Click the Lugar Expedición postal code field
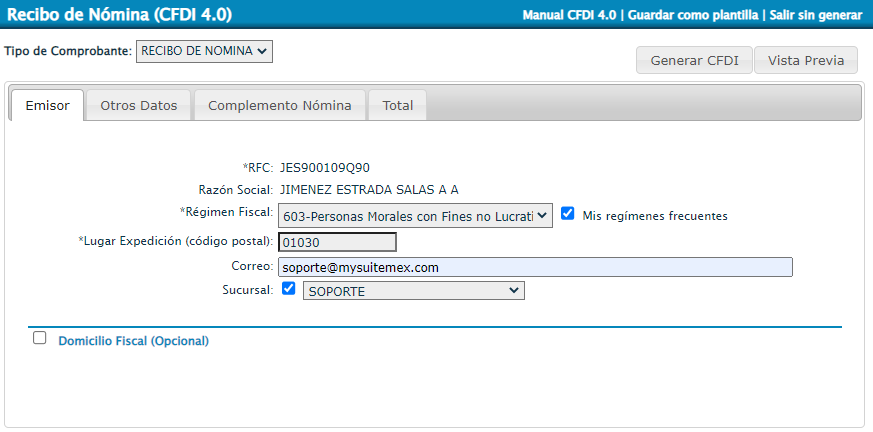873x432 pixels. (x=337, y=242)
